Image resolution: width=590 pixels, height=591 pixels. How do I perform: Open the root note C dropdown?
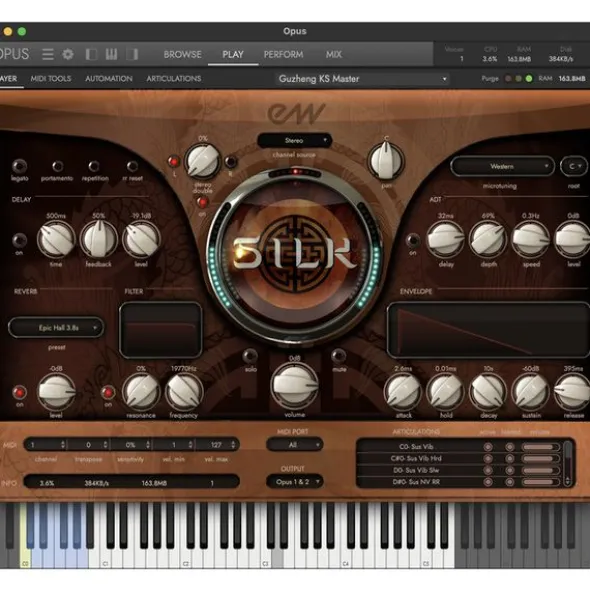click(574, 166)
